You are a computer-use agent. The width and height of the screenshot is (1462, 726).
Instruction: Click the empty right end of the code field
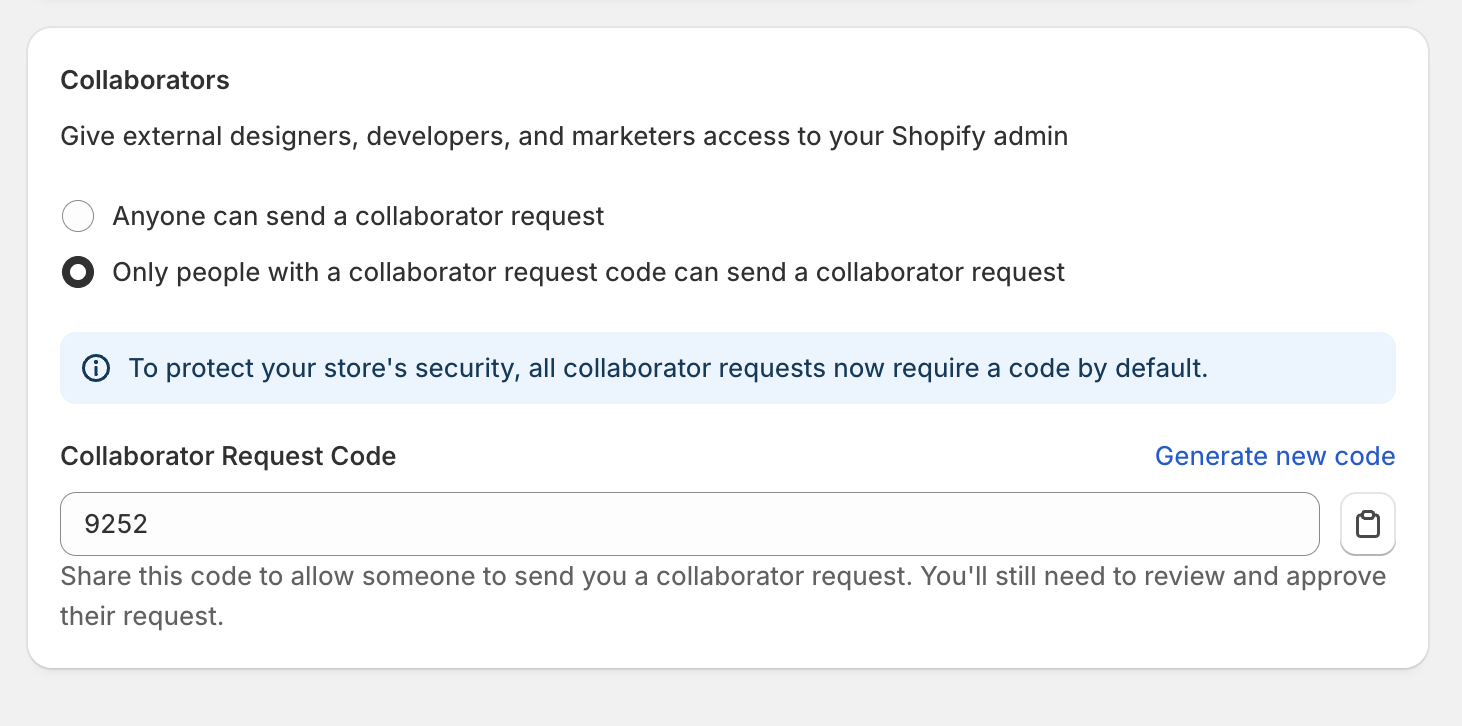point(1200,524)
